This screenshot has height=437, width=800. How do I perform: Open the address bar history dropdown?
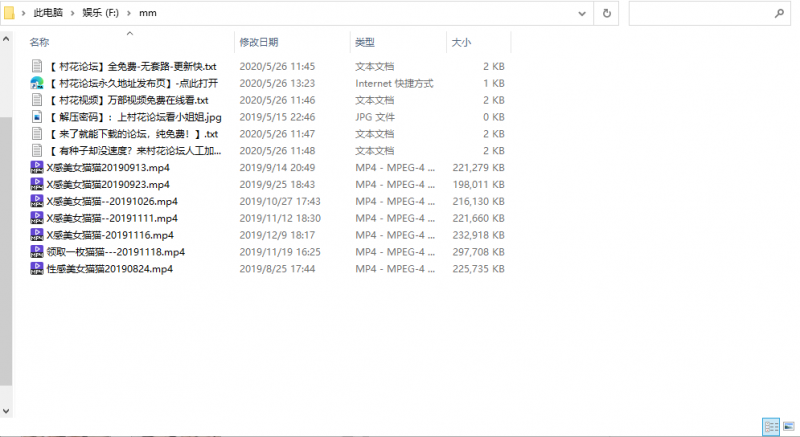coord(584,13)
